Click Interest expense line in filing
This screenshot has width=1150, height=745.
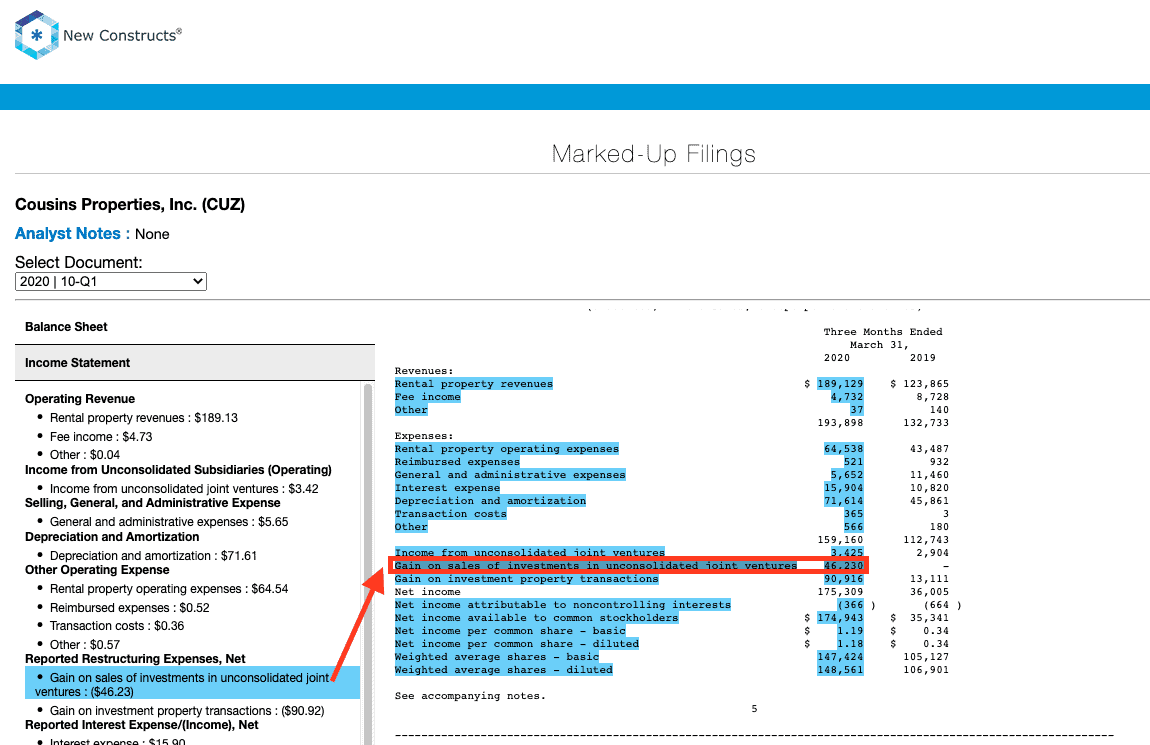tap(447, 488)
